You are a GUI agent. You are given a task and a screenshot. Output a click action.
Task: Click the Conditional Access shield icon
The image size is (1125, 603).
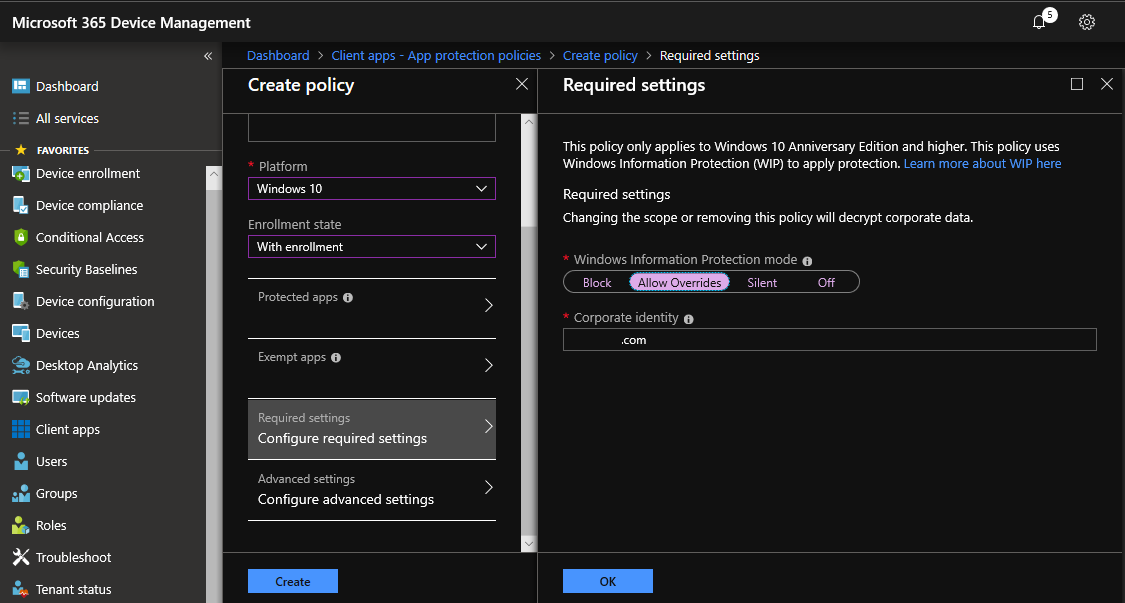[21, 238]
